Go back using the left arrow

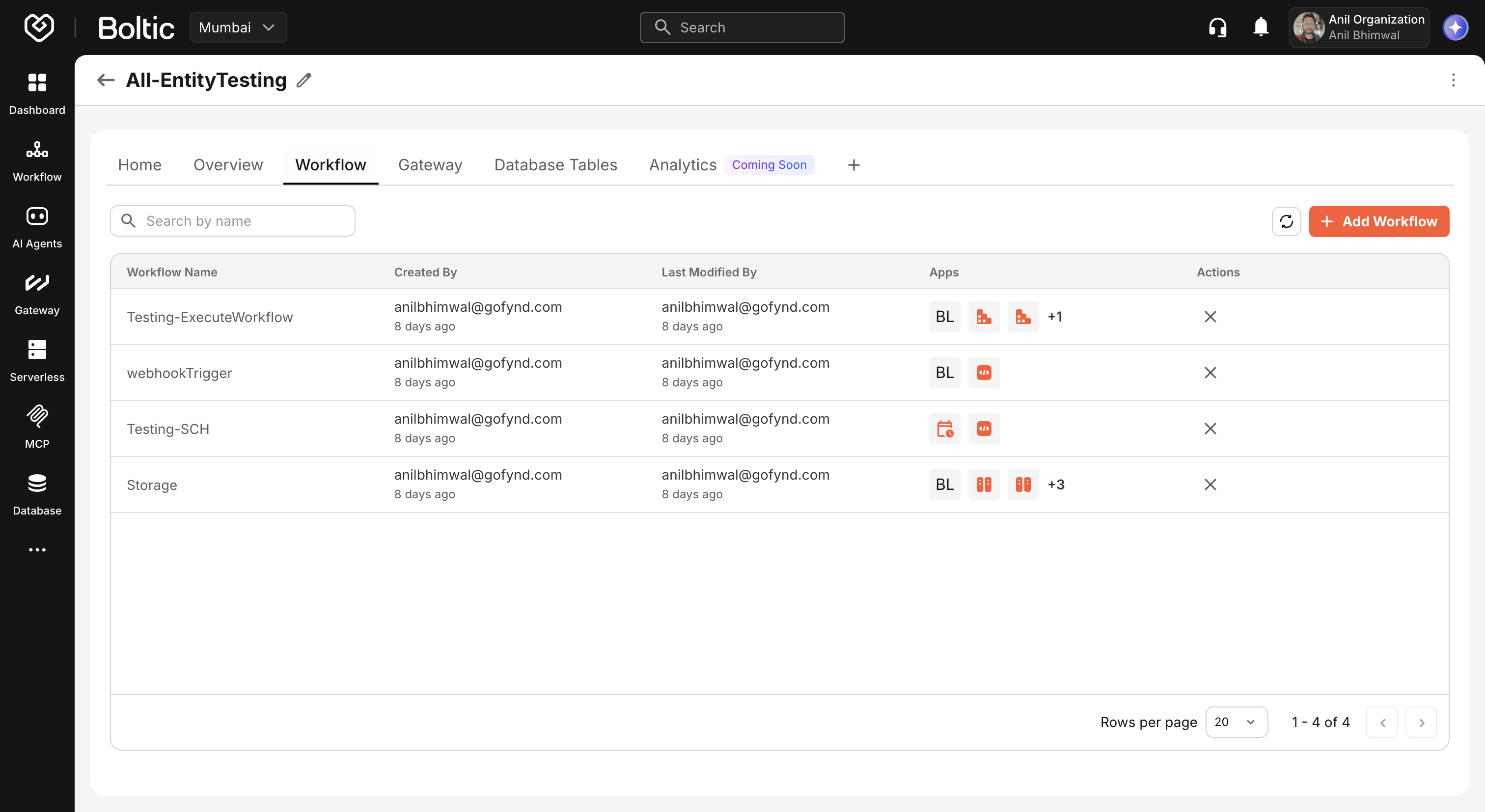click(106, 80)
